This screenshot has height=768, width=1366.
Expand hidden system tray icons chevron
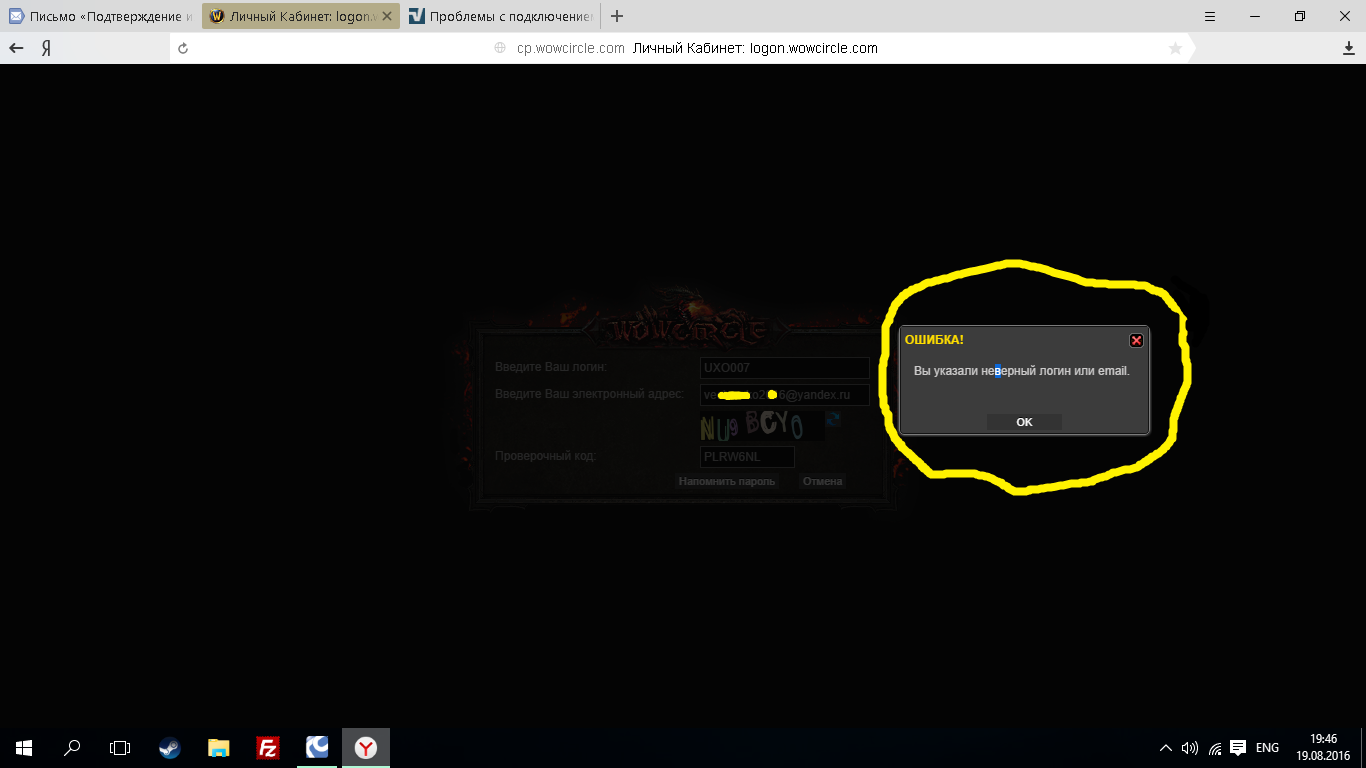point(1166,747)
